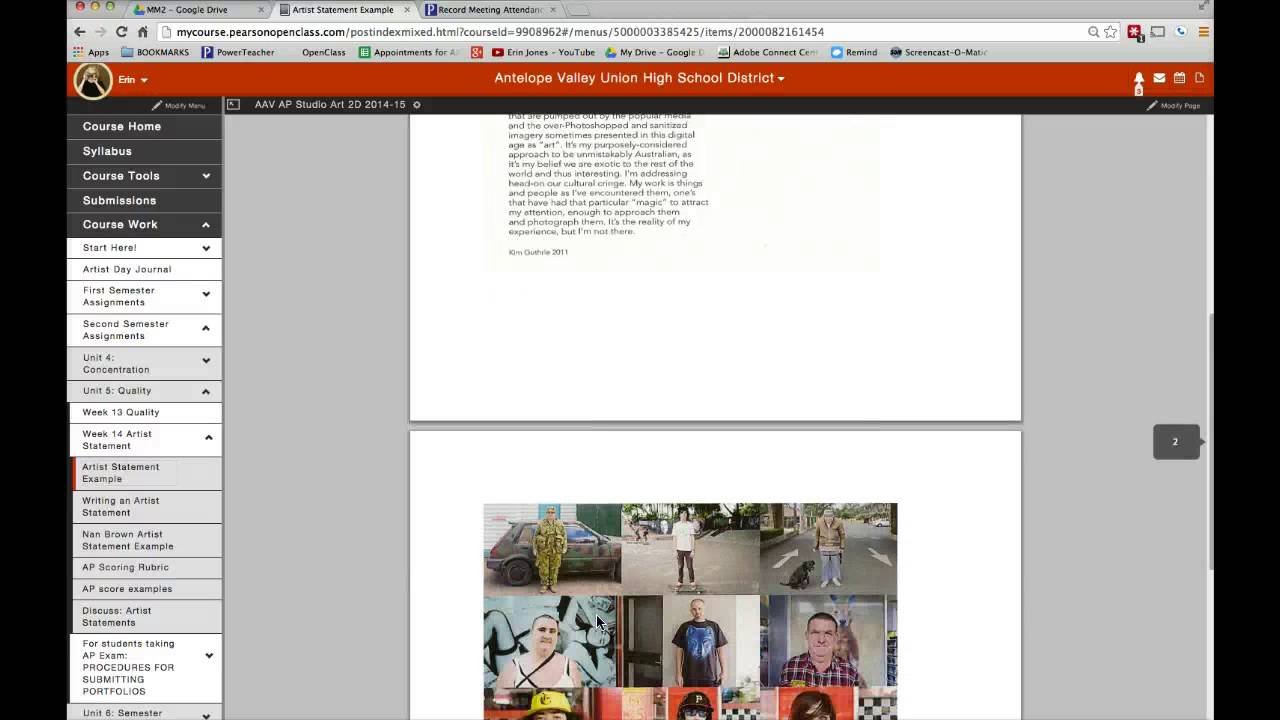
Task: Open the notifications bell icon
Action: click(x=1138, y=79)
